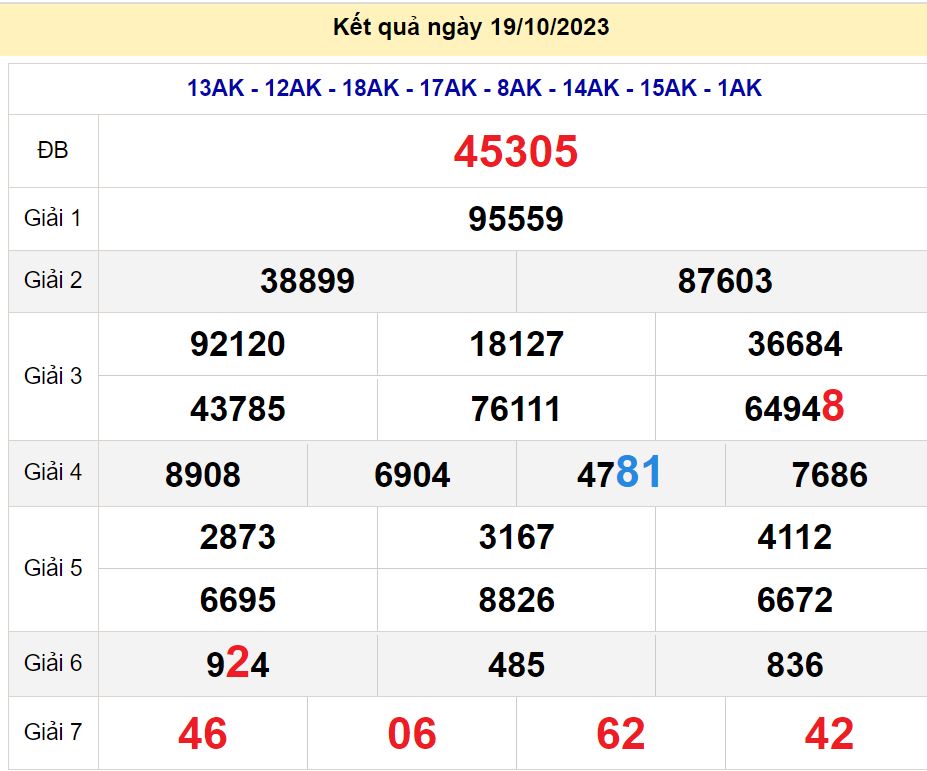Click the header 'Kết quả ngày 19/10/2023'
This screenshot has height=771, width=927.
pyautogui.click(x=471, y=27)
